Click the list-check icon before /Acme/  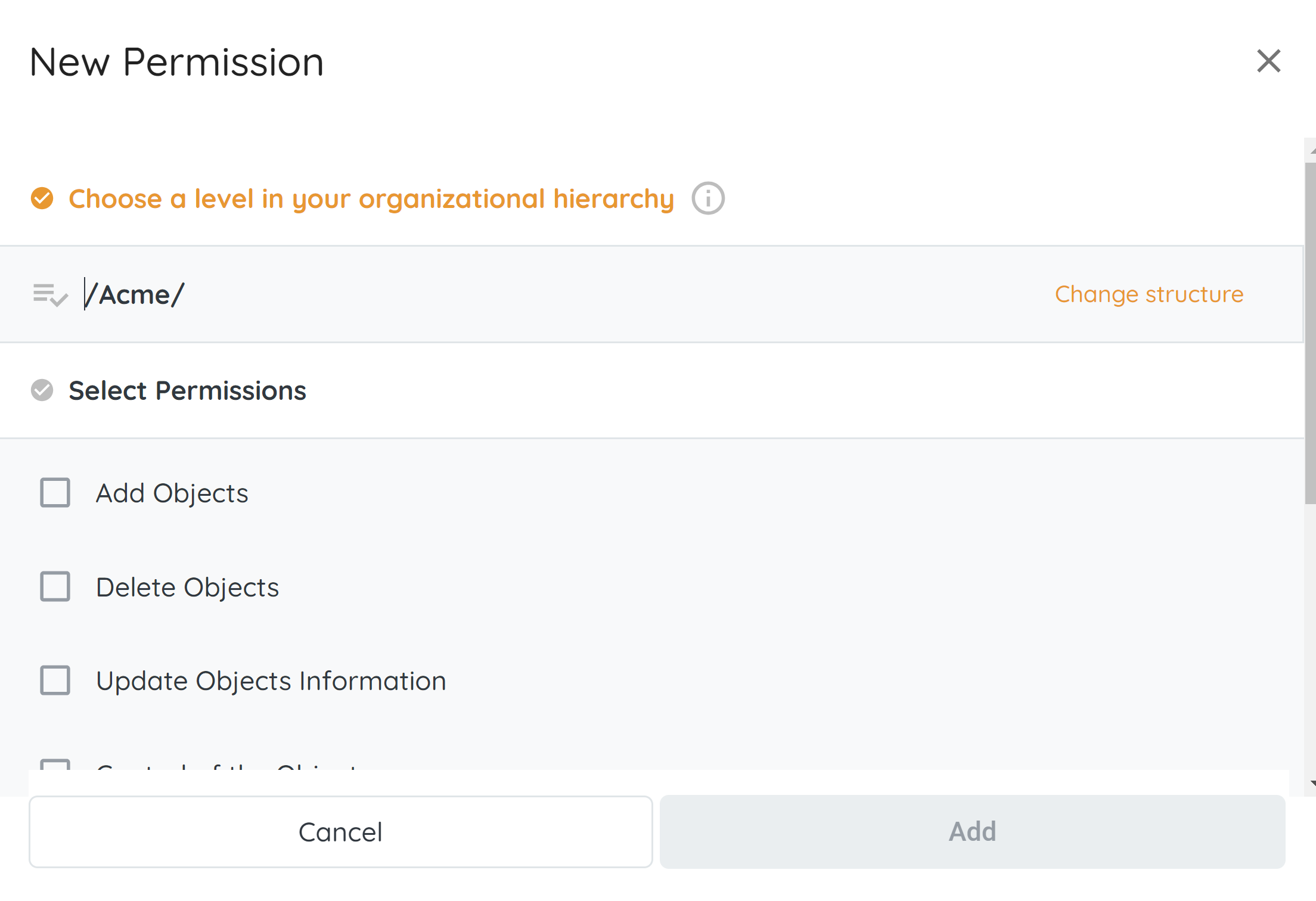(51, 294)
